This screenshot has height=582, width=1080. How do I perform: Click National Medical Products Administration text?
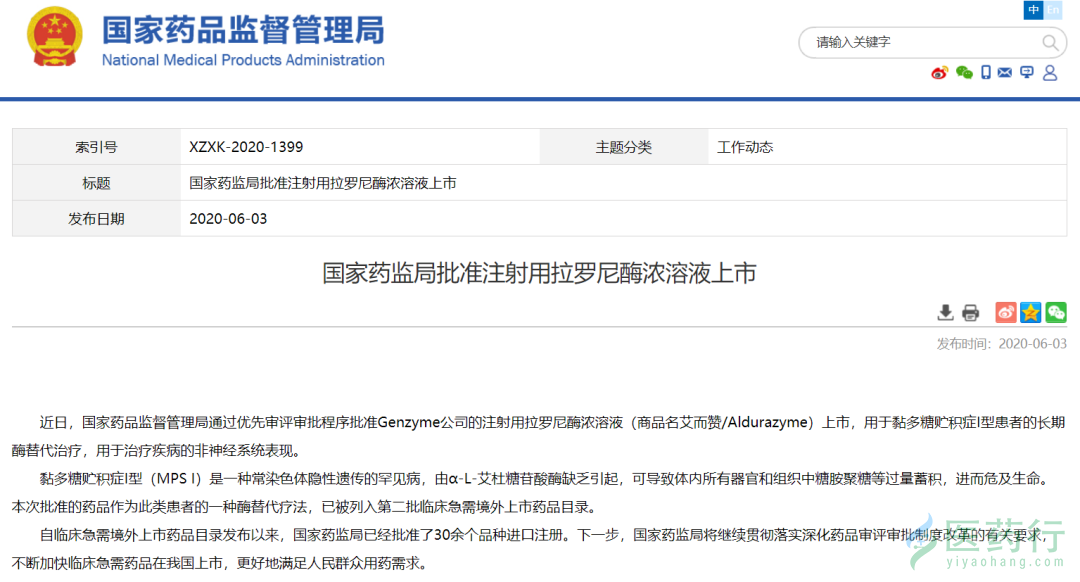click(x=243, y=61)
